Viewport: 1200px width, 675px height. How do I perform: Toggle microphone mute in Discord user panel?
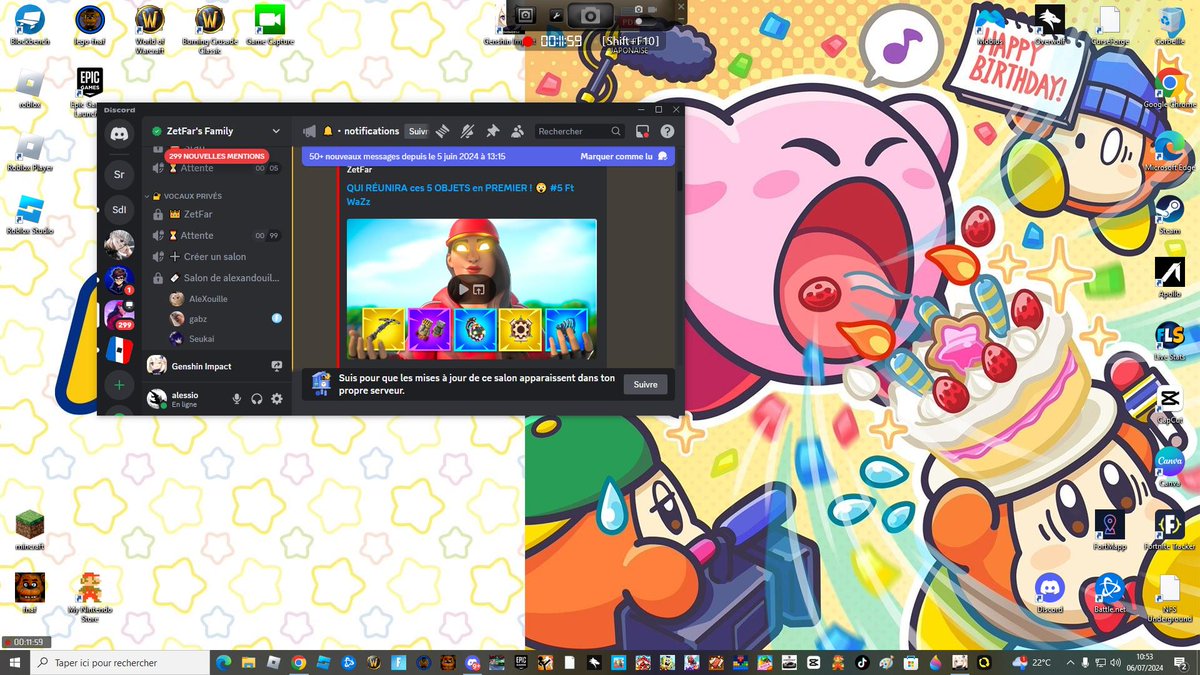coord(237,399)
